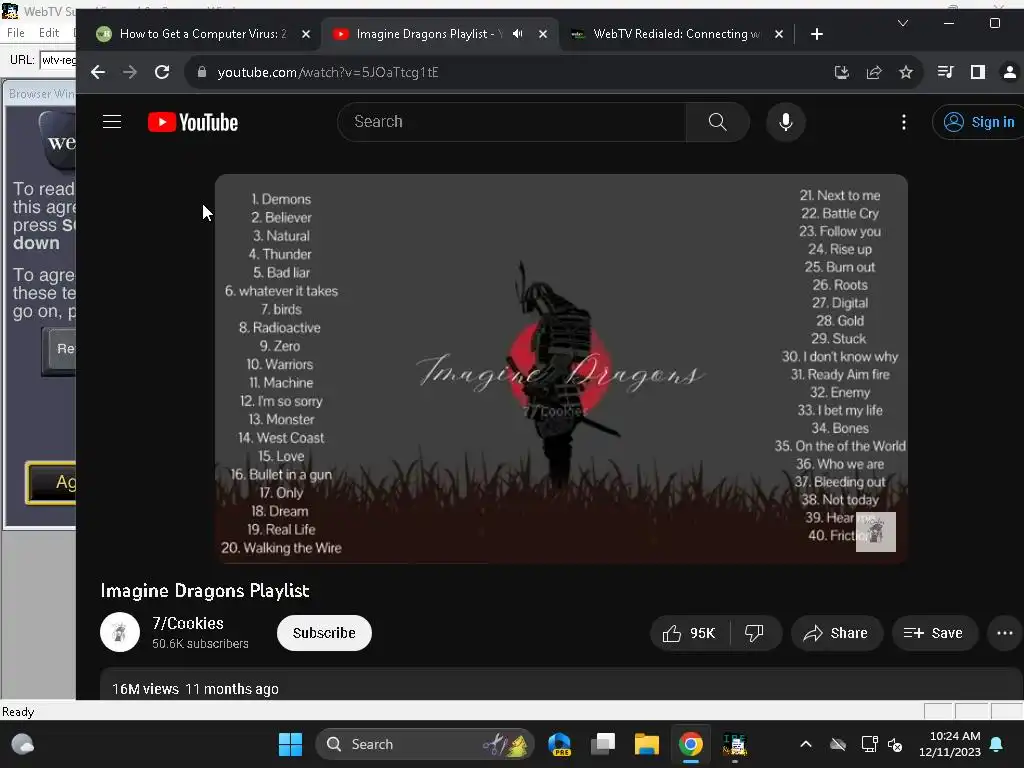Screen dimensions: 1024x768
Task: Click the Sign in button
Action: click(980, 122)
